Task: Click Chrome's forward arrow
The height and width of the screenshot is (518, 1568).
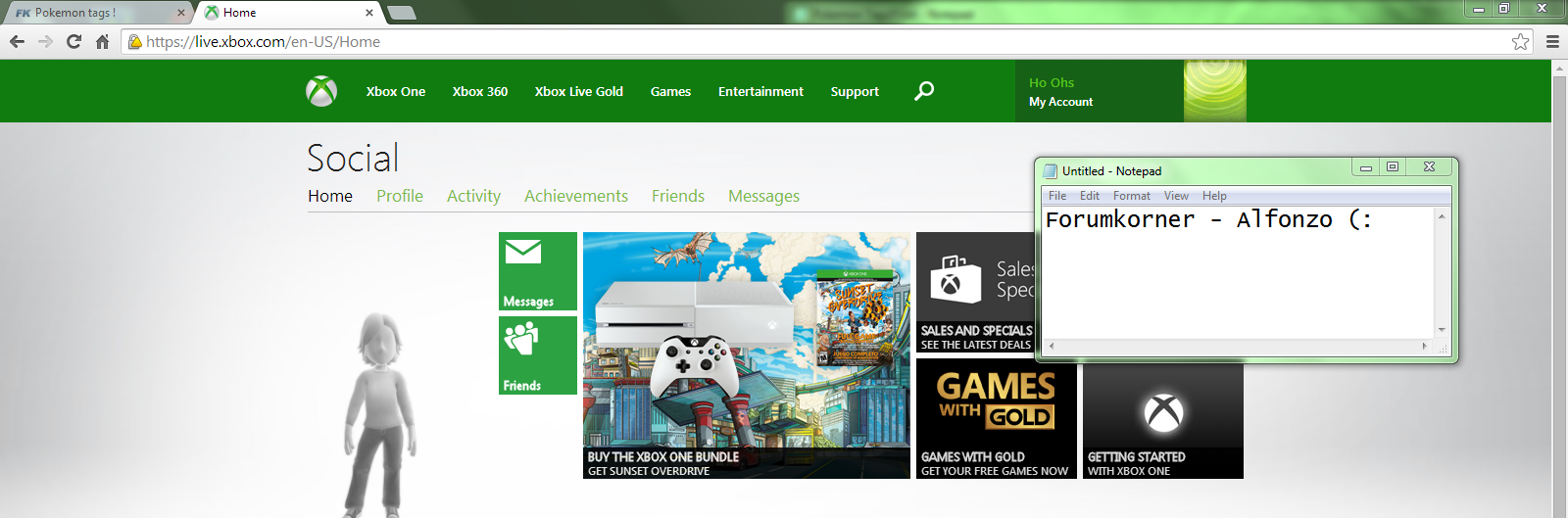Action: 45,41
